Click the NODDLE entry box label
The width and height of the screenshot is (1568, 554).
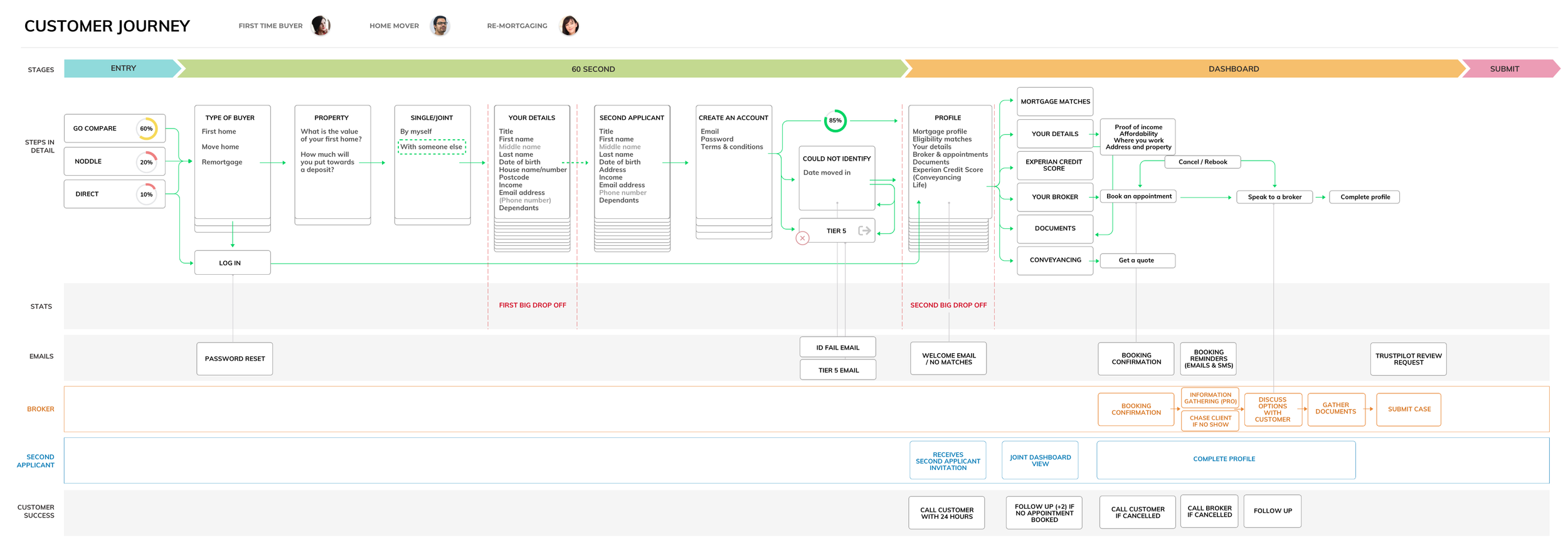(x=88, y=162)
